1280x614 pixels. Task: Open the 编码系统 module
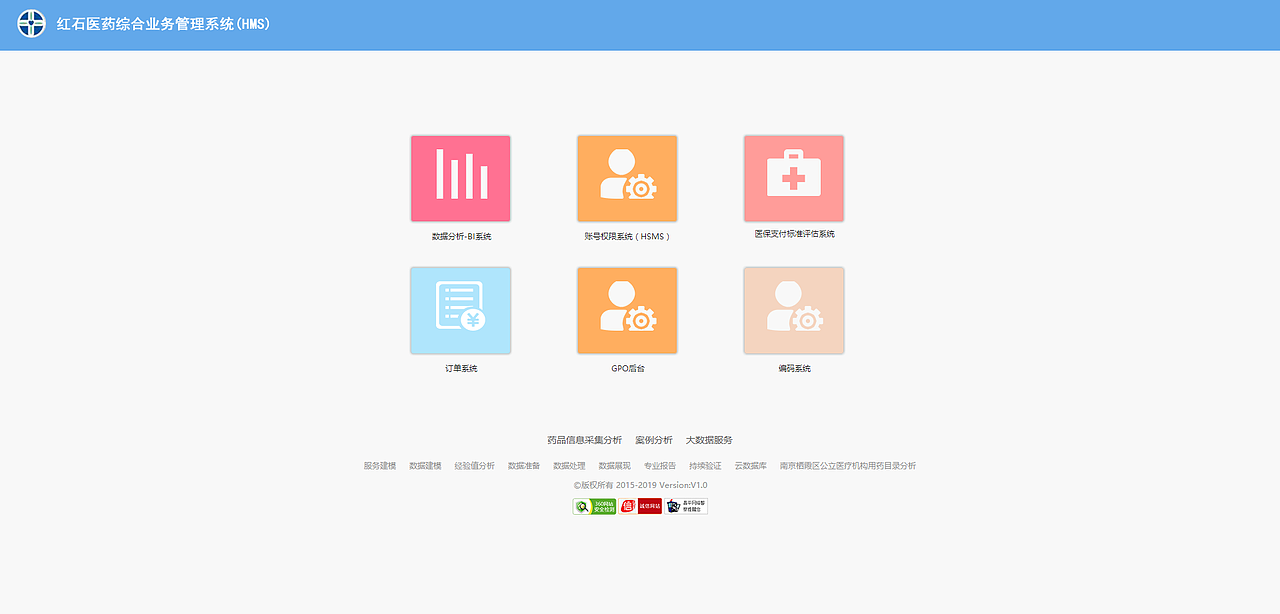(793, 310)
